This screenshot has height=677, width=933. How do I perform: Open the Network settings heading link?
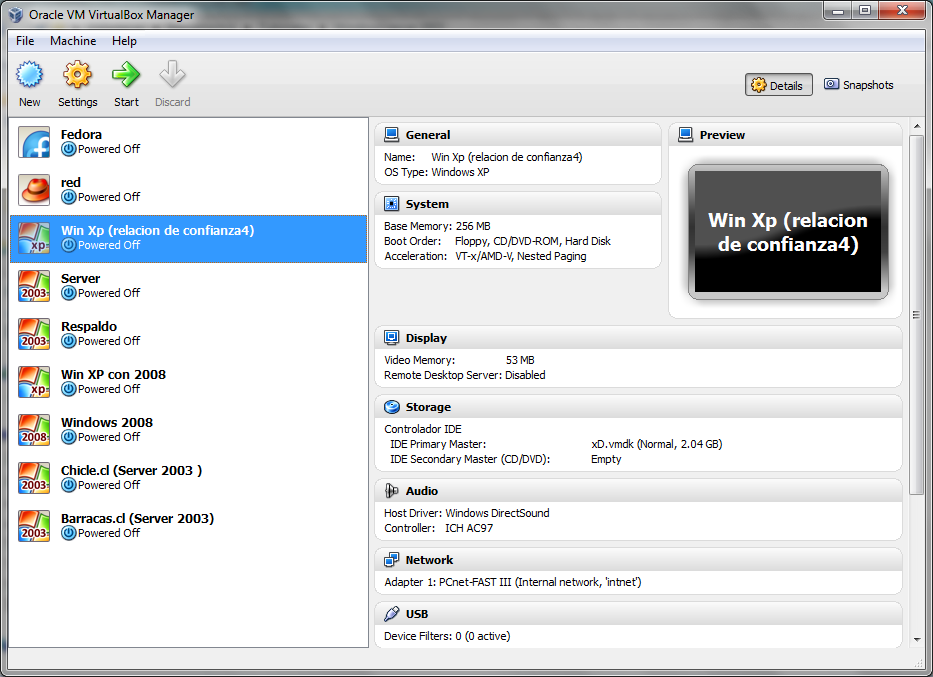click(429, 560)
